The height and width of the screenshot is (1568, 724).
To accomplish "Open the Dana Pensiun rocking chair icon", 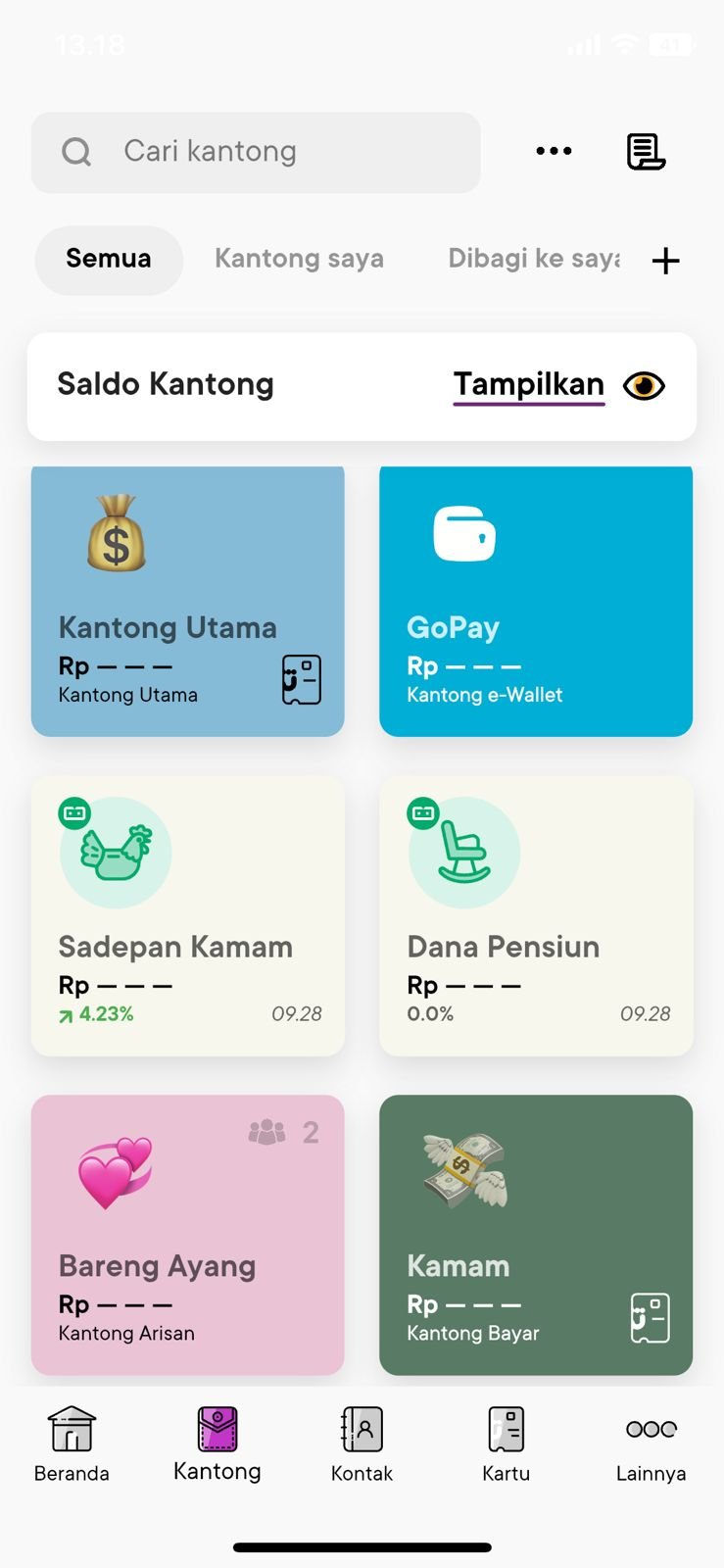I will (464, 852).
